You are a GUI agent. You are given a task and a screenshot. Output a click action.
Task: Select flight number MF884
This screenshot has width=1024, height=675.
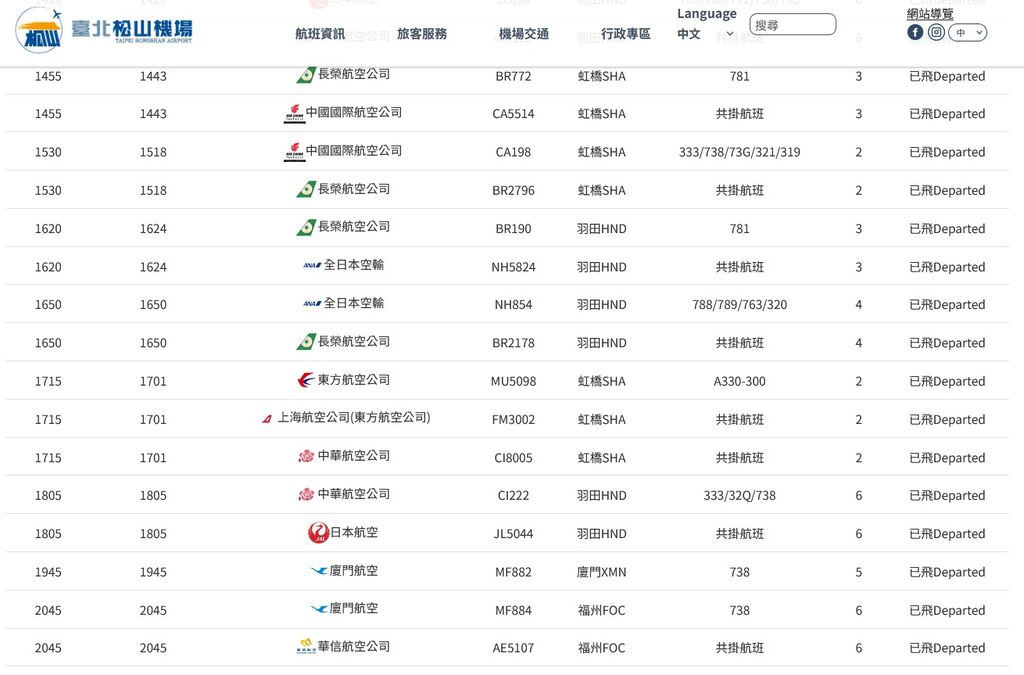coord(513,611)
